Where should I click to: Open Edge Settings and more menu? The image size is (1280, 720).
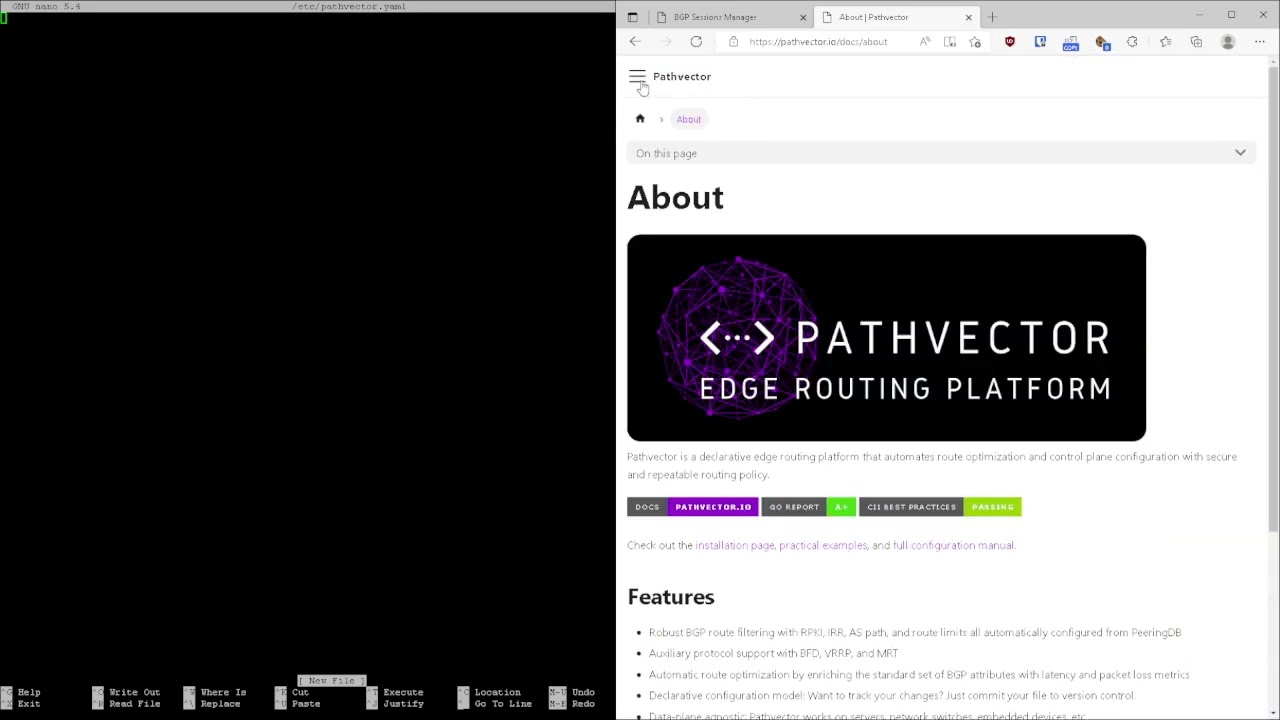coord(1260,42)
